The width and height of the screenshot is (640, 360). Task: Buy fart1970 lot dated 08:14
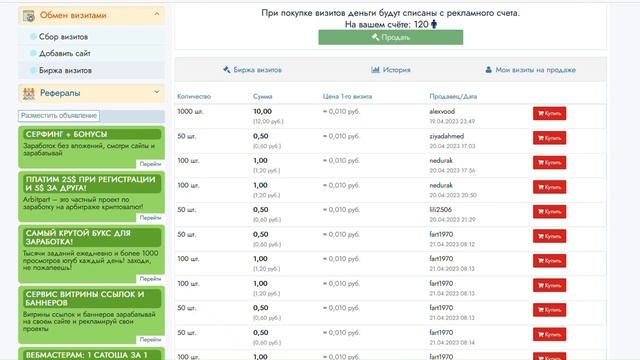tap(549, 334)
